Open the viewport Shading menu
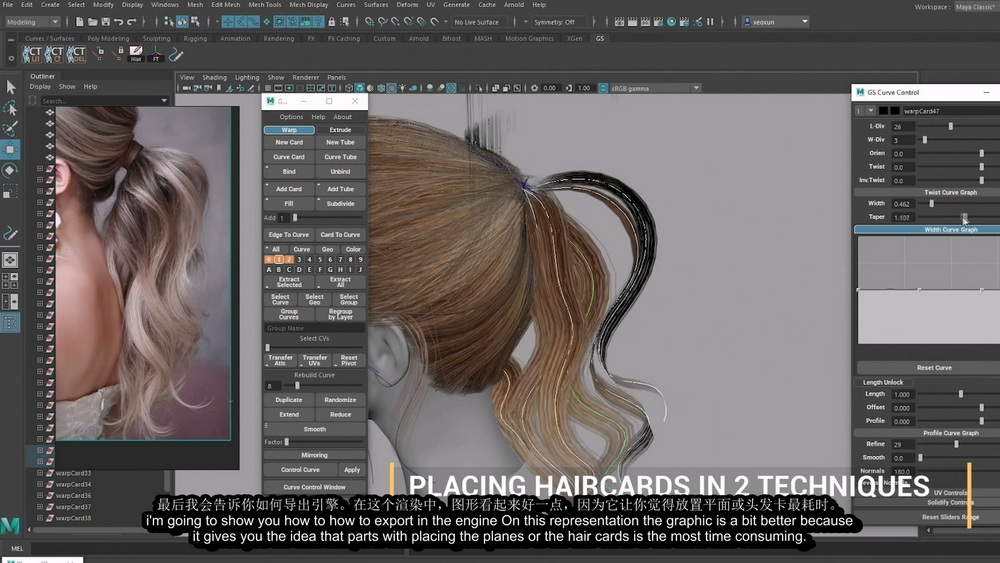This screenshot has width=1000, height=563. pos(214,77)
